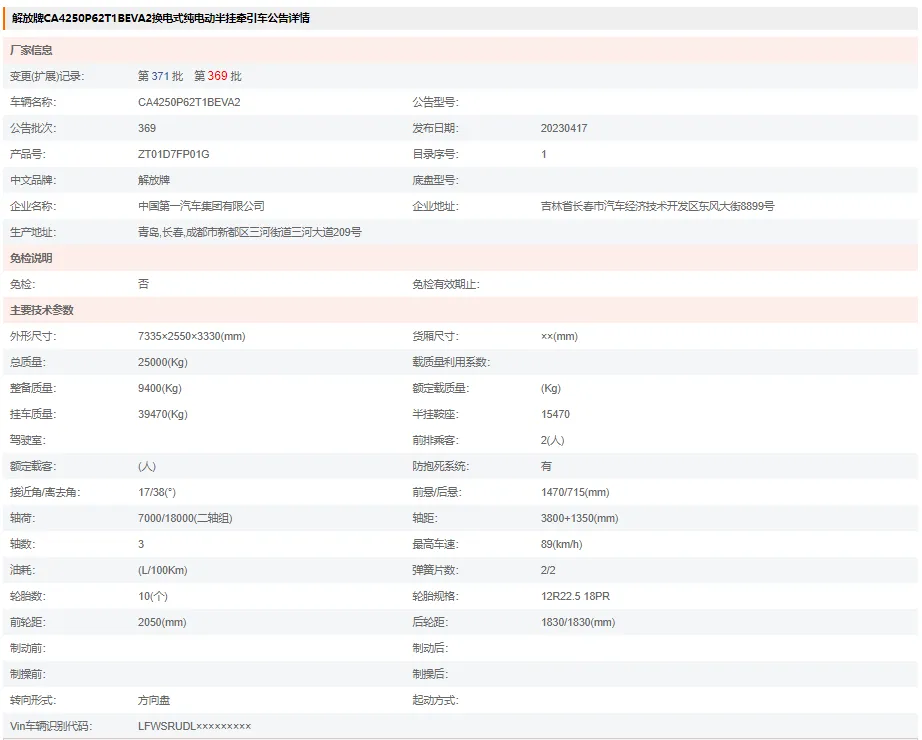
Task: Select the company name 中国第一汽车集团有限公司
Action: click(201, 206)
